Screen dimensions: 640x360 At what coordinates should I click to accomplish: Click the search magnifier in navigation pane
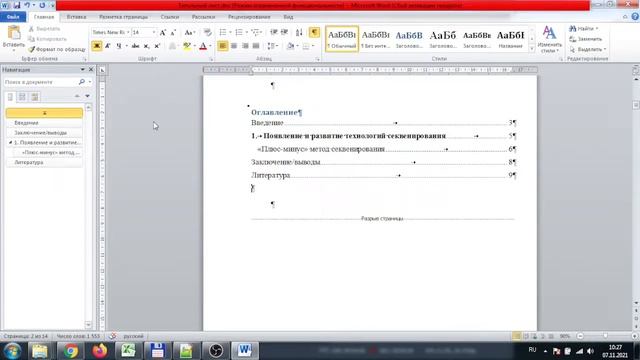[x=82, y=82]
